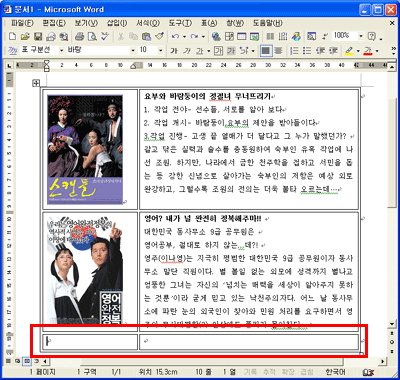
Task: Create a new blank document
Action: pos(12,36)
